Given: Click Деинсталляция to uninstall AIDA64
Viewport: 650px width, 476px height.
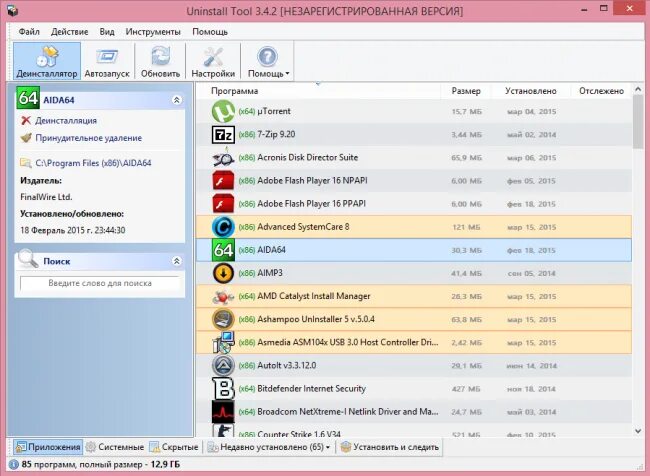Looking at the screenshot, I should click(66, 121).
